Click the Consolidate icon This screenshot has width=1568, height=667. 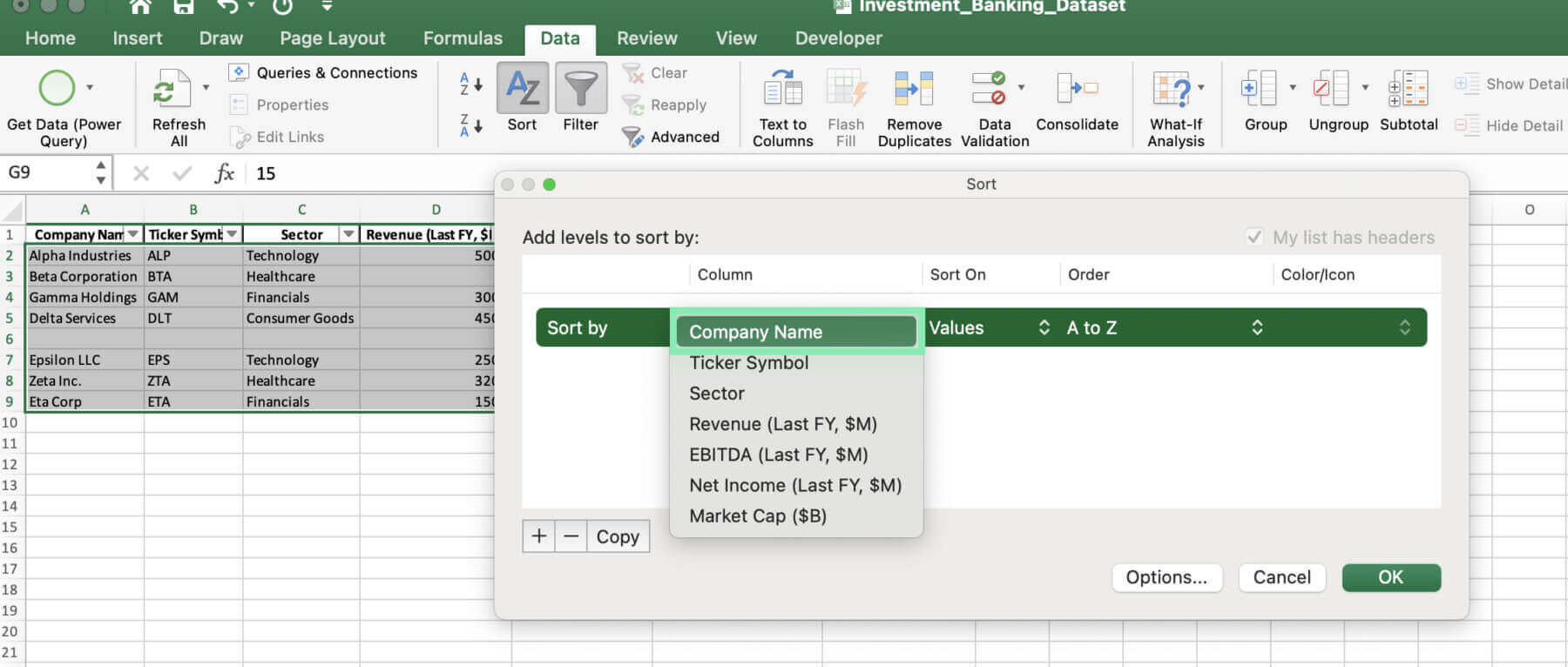tap(1078, 89)
